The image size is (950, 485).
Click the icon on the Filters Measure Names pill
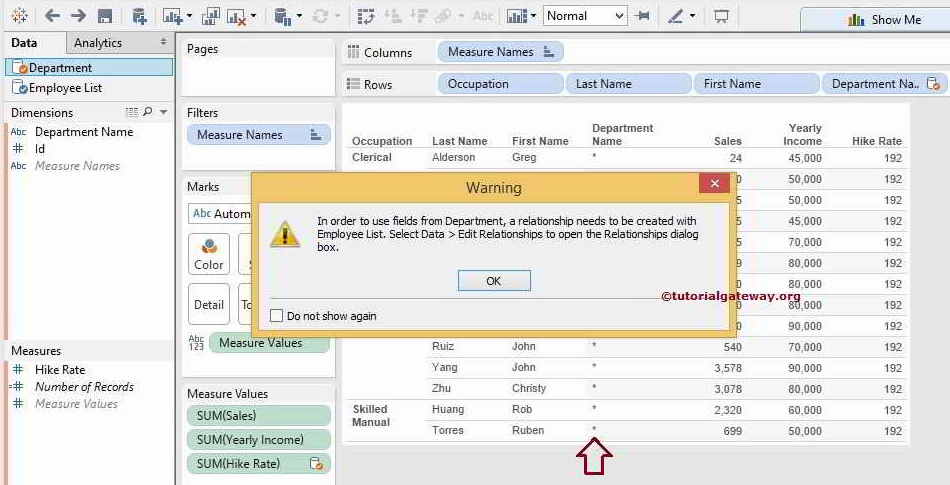tap(316, 135)
